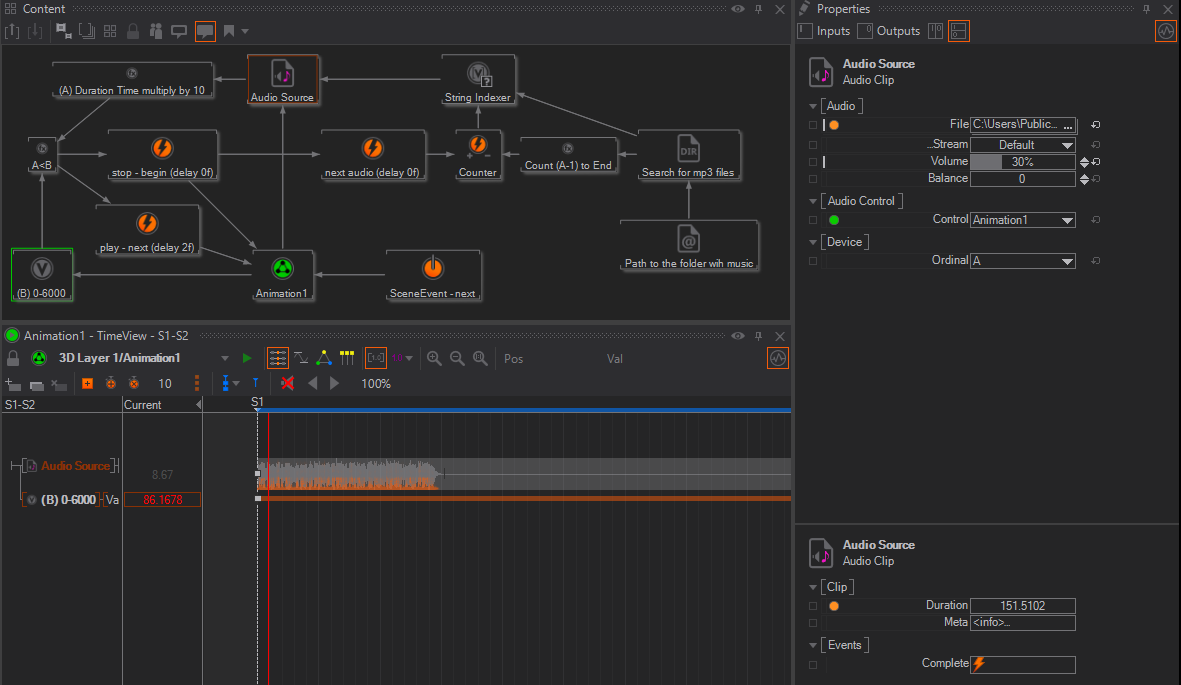Image resolution: width=1181 pixels, height=685 pixels.
Task: Click the Meta info field
Action: [1022, 623]
